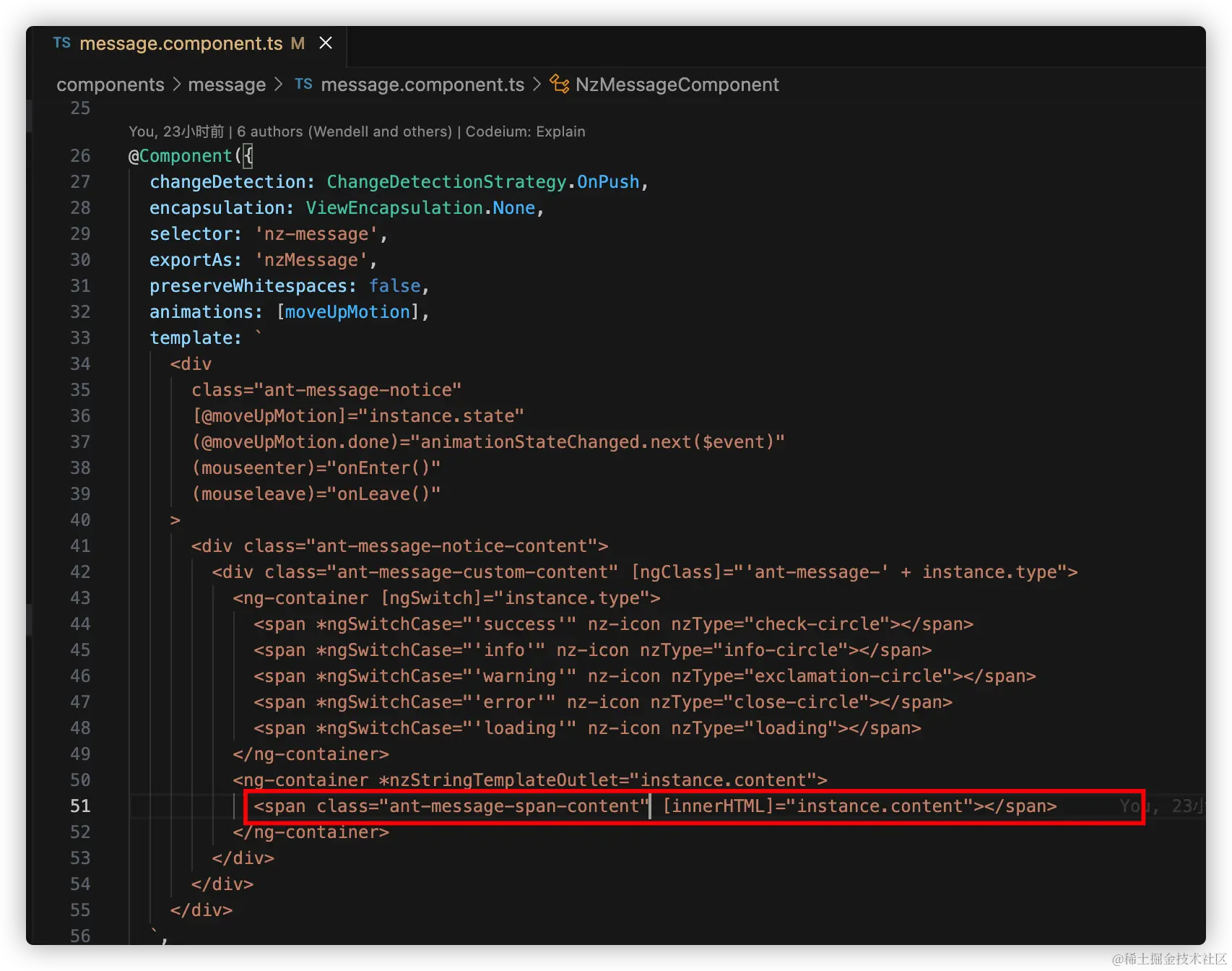Close the message.component.ts tab
Screen dimensions: 1232x971
click(326, 43)
